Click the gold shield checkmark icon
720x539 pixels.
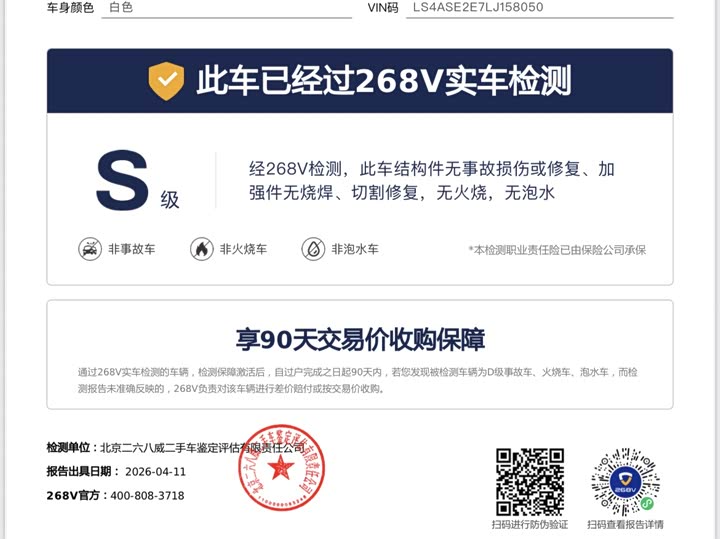coord(166,81)
